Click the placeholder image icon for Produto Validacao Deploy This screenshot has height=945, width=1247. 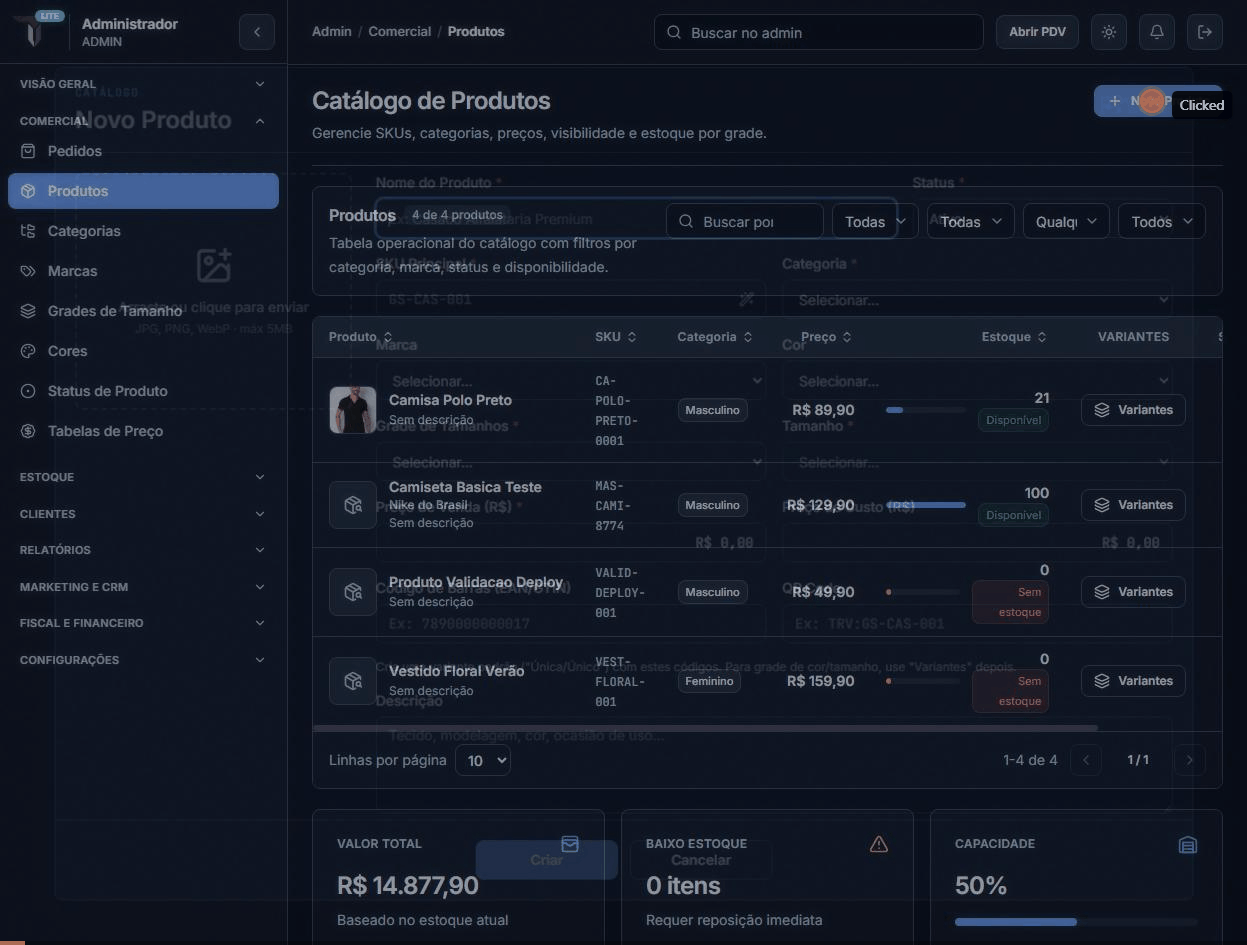353,592
